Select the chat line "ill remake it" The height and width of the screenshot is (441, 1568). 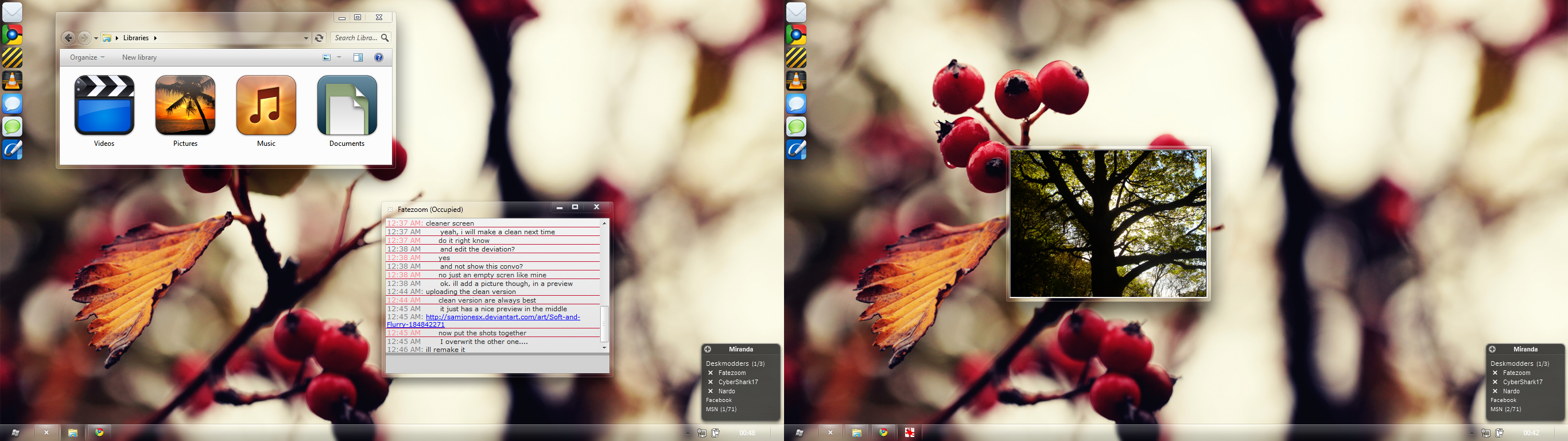click(445, 350)
